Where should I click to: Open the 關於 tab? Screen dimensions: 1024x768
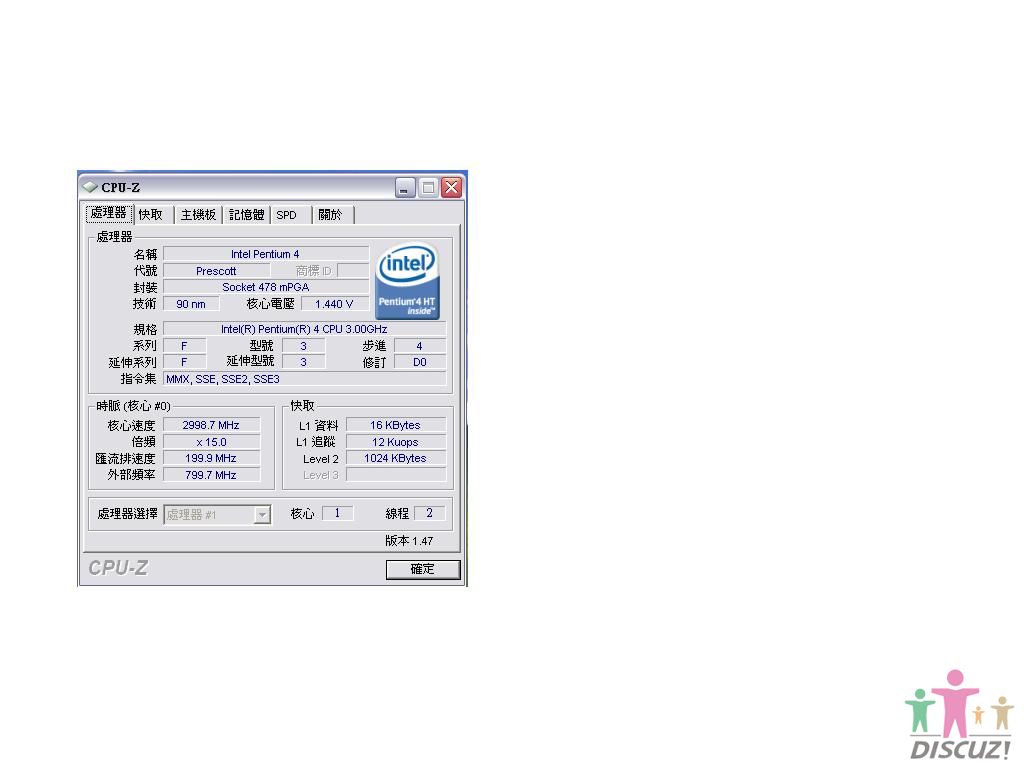point(330,215)
